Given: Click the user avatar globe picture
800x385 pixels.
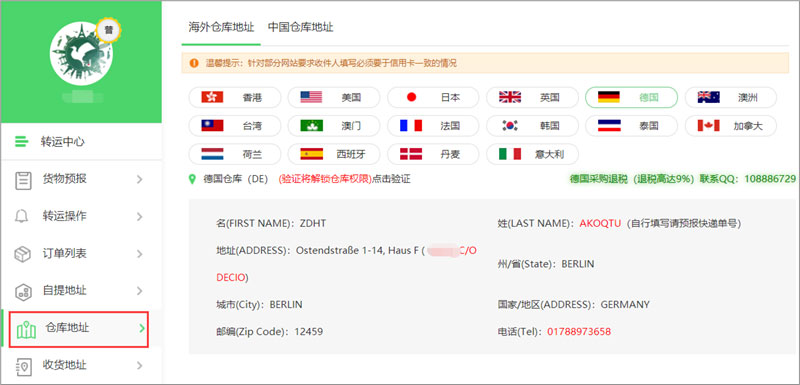Looking at the screenshot, I should coord(81,53).
